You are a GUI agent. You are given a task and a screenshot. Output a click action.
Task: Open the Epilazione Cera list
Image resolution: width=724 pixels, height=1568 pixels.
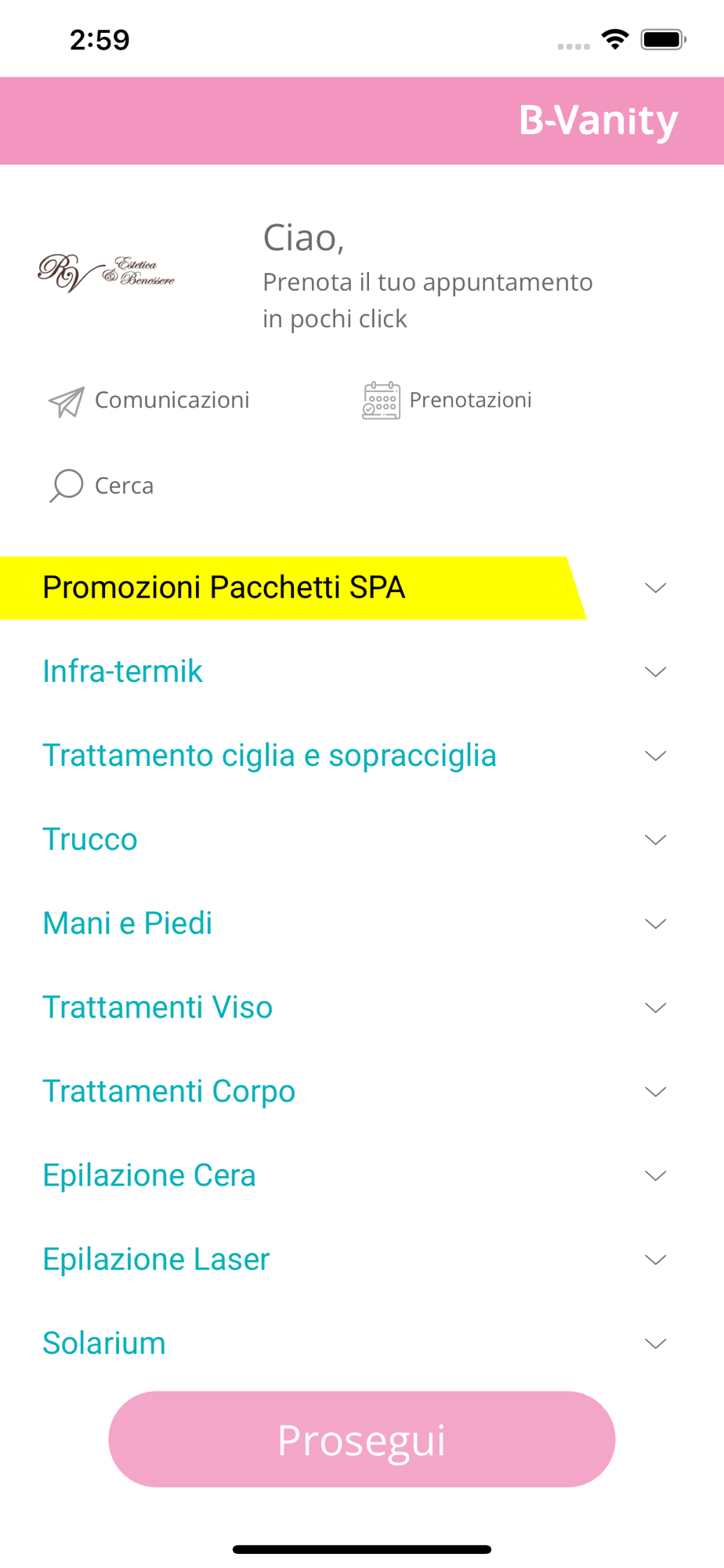pos(149,1175)
